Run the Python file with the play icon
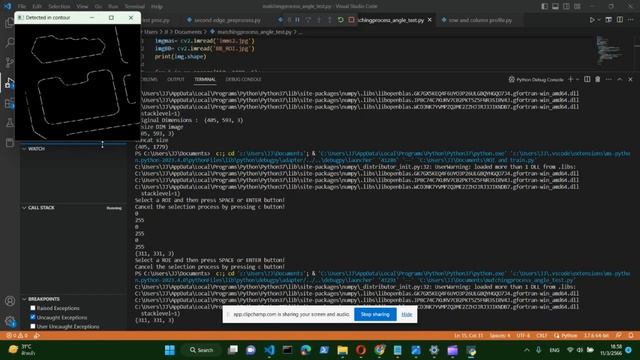The height and width of the screenshot is (360, 640). coord(592,20)
